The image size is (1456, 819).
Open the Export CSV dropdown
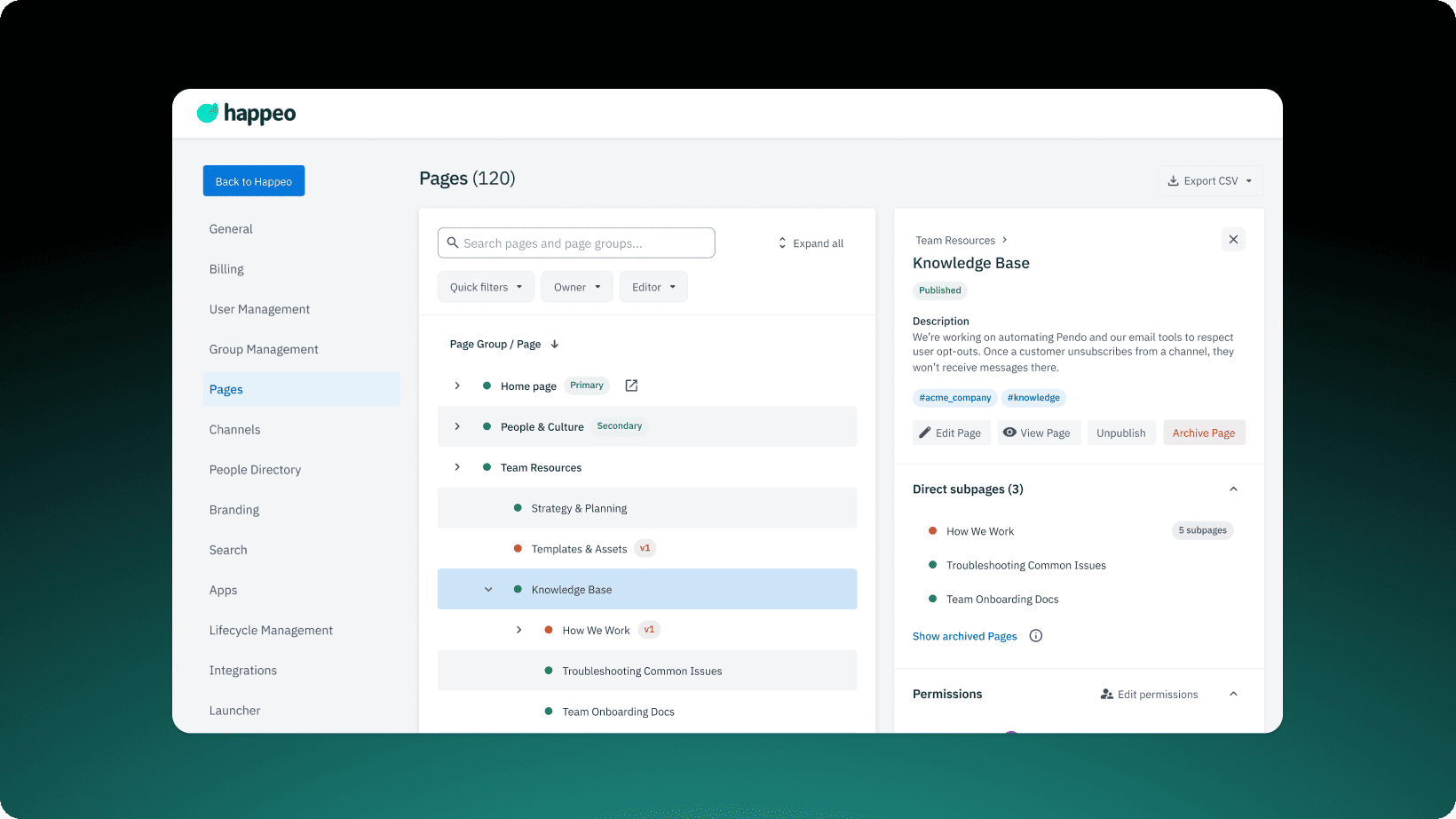pyautogui.click(x=1209, y=181)
